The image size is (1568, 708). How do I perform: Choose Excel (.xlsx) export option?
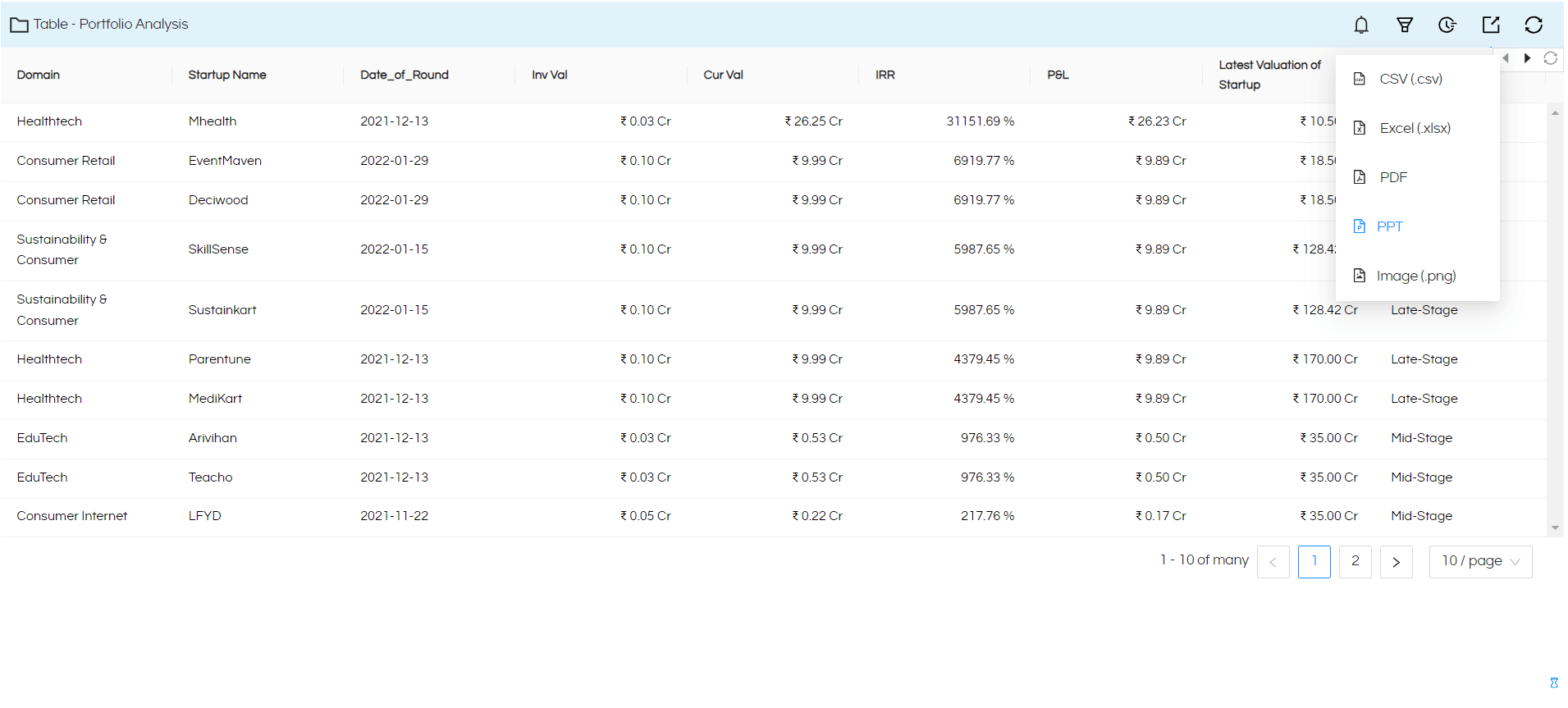tap(1417, 128)
